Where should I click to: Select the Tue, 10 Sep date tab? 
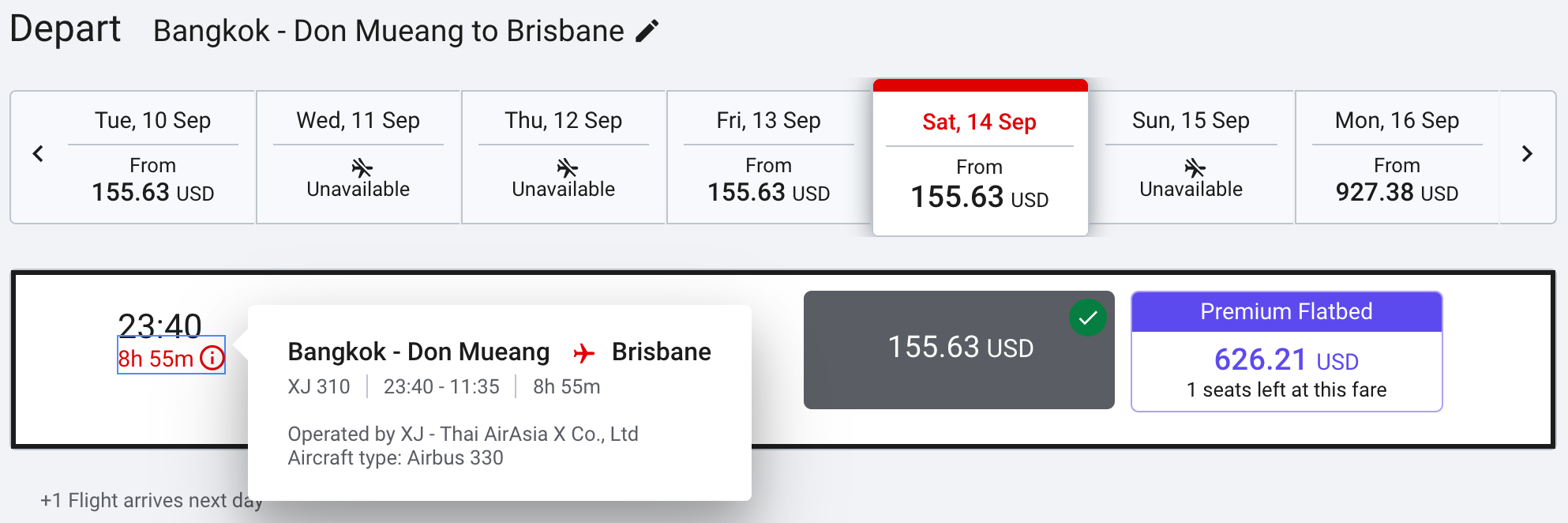[153, 157]
